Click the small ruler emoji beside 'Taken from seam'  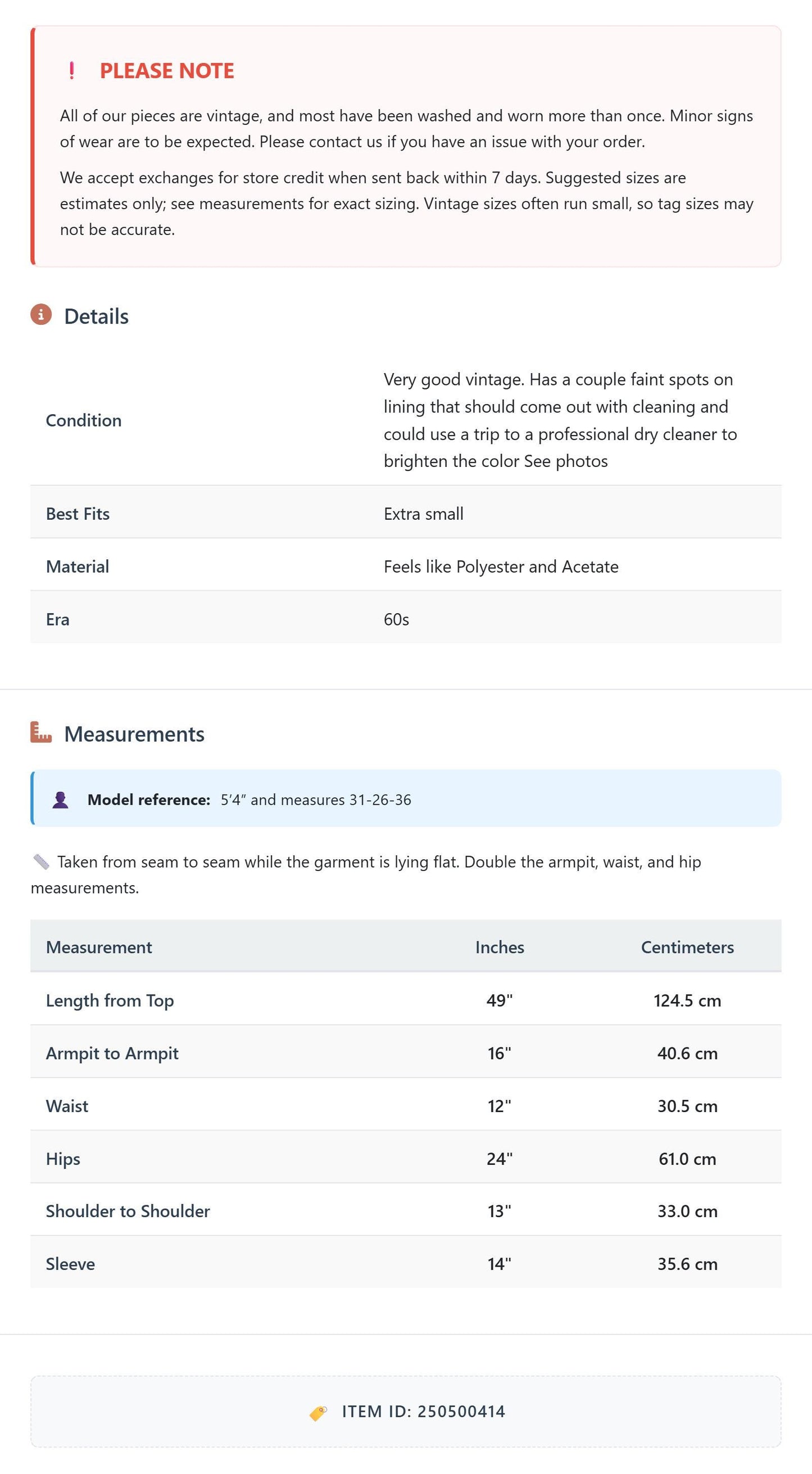pyautogui.click(x=41, y=861)
